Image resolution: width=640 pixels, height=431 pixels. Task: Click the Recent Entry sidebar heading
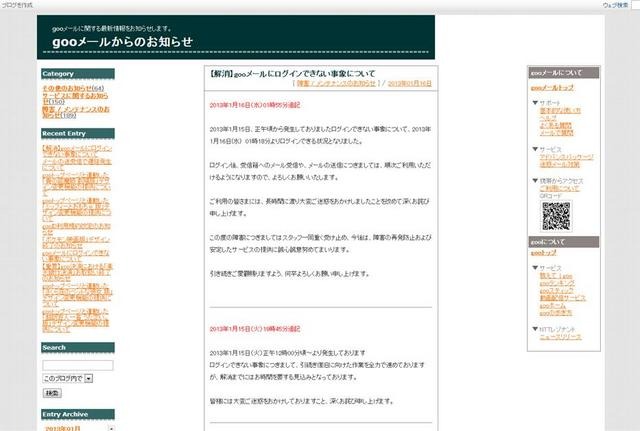[78, 133]
